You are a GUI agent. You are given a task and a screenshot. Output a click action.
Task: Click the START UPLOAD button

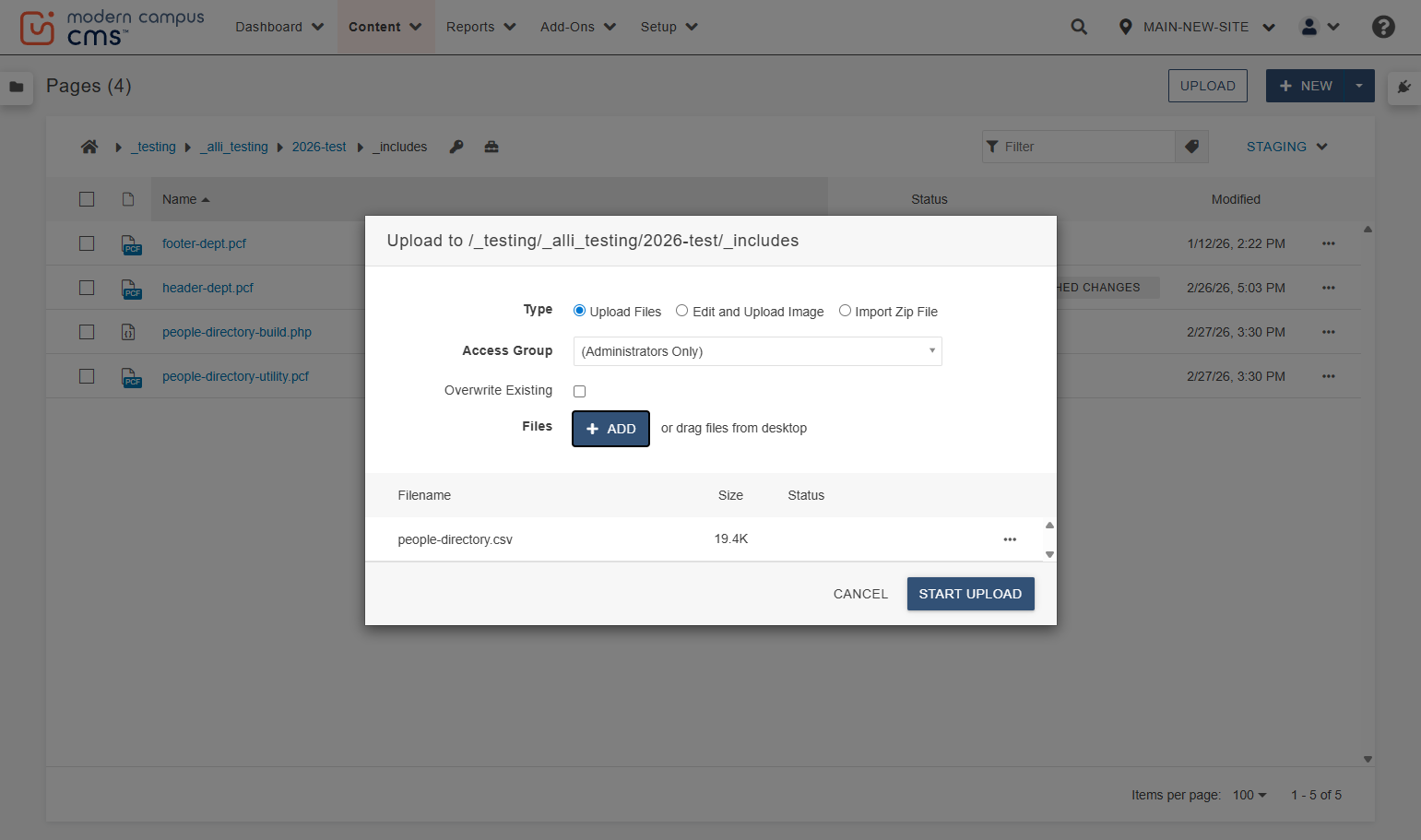(x=970, y=594)
